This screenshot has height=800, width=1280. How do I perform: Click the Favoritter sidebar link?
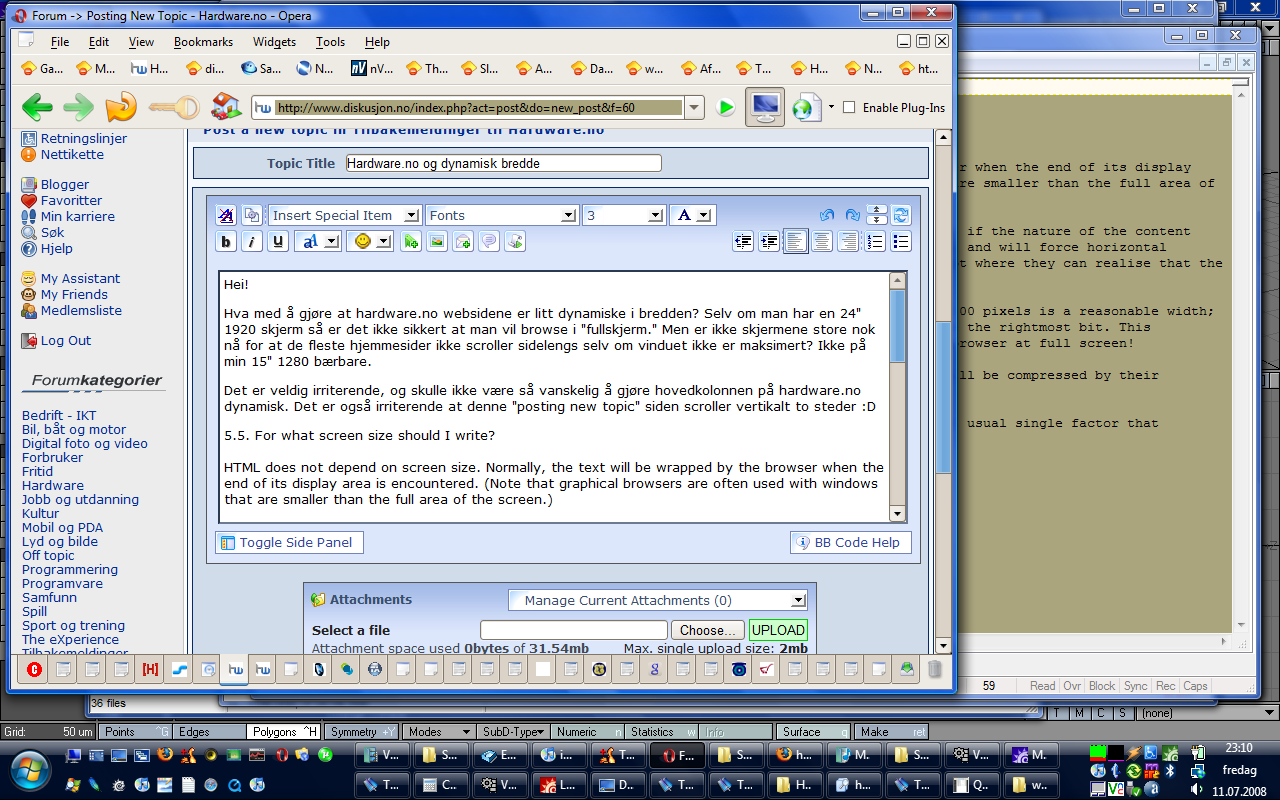[71, 200]
